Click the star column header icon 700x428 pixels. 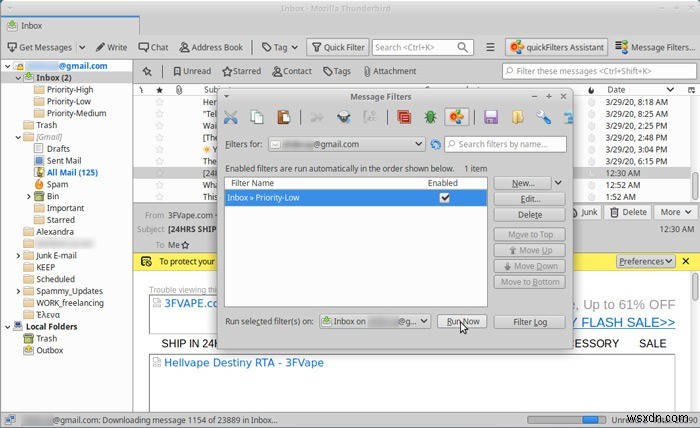[x=159, y=90]
